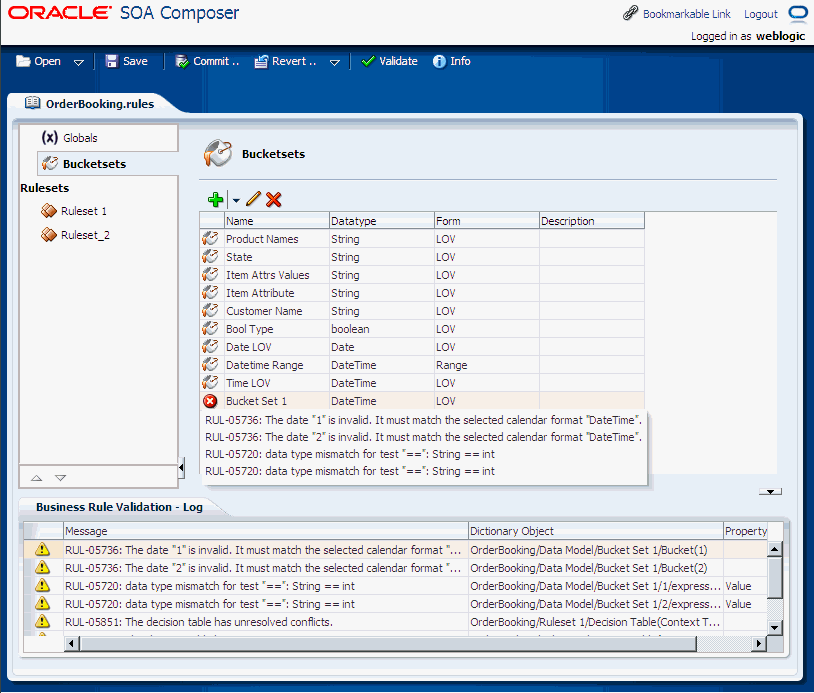Click the Open folder icon
The width and height of the screenshot is (814, 693).
[23, 61]
